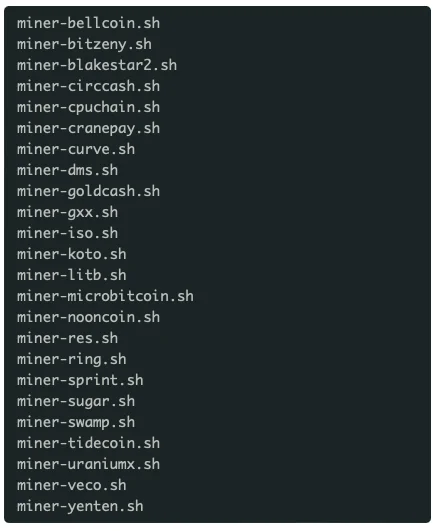440x531 pixels.
Task: Select the miner-dms.sh entry
Action: coord(67,170)
